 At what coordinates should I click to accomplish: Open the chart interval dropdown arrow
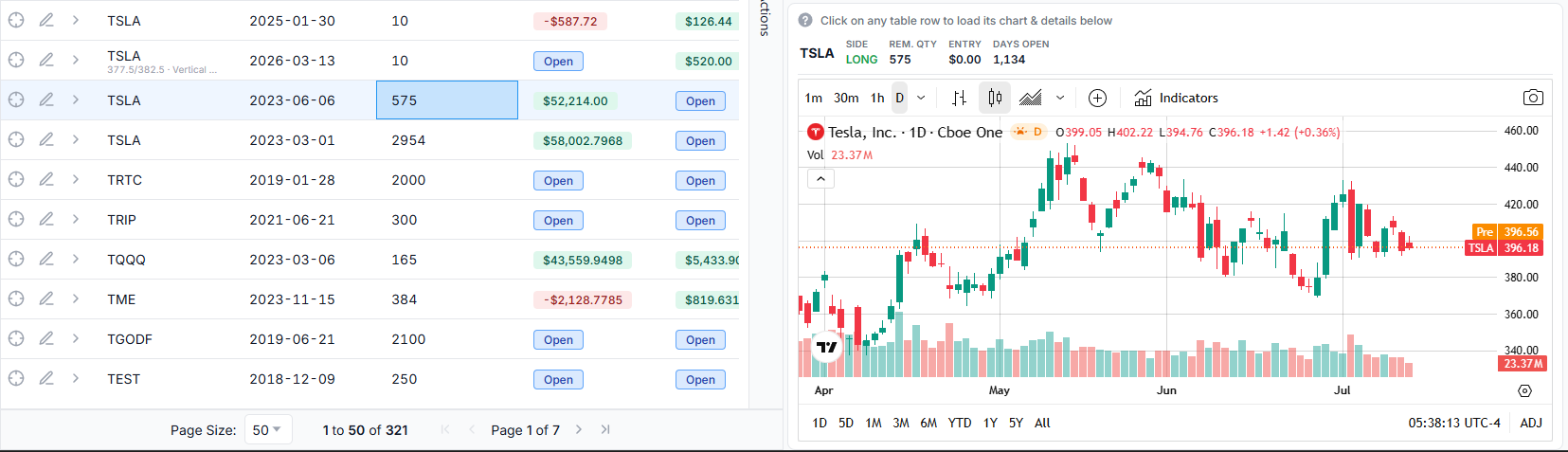(921, 98)
